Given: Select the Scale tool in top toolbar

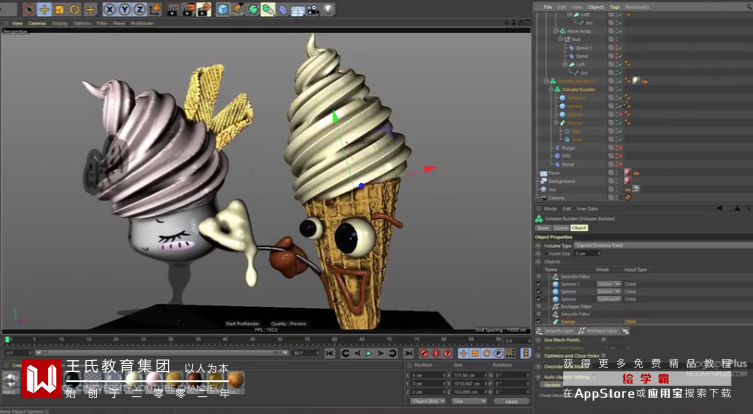Looking at the screenshot, I should point(60,9).
